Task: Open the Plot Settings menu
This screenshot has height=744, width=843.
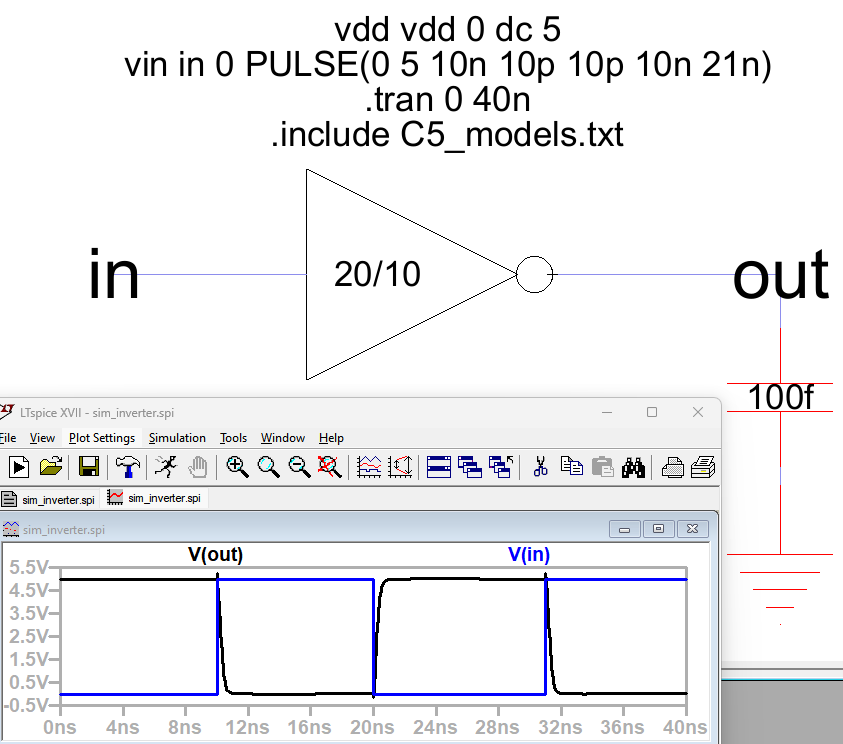Action: [102, 438]
